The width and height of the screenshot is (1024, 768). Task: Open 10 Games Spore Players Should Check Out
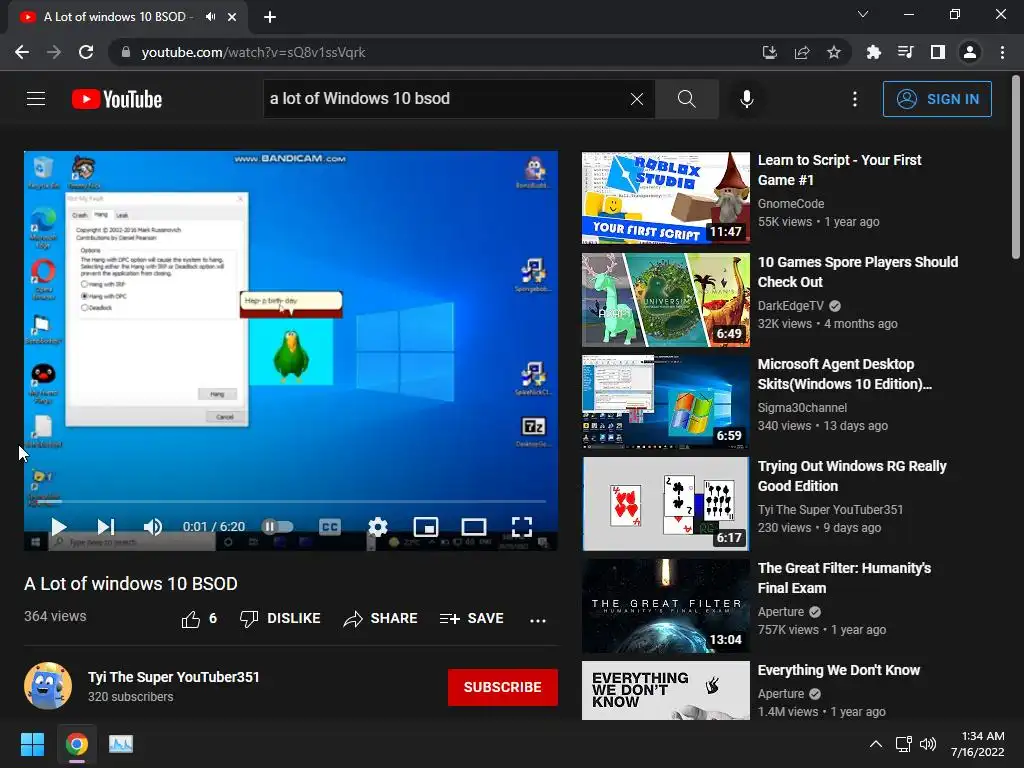pos(857,272)
